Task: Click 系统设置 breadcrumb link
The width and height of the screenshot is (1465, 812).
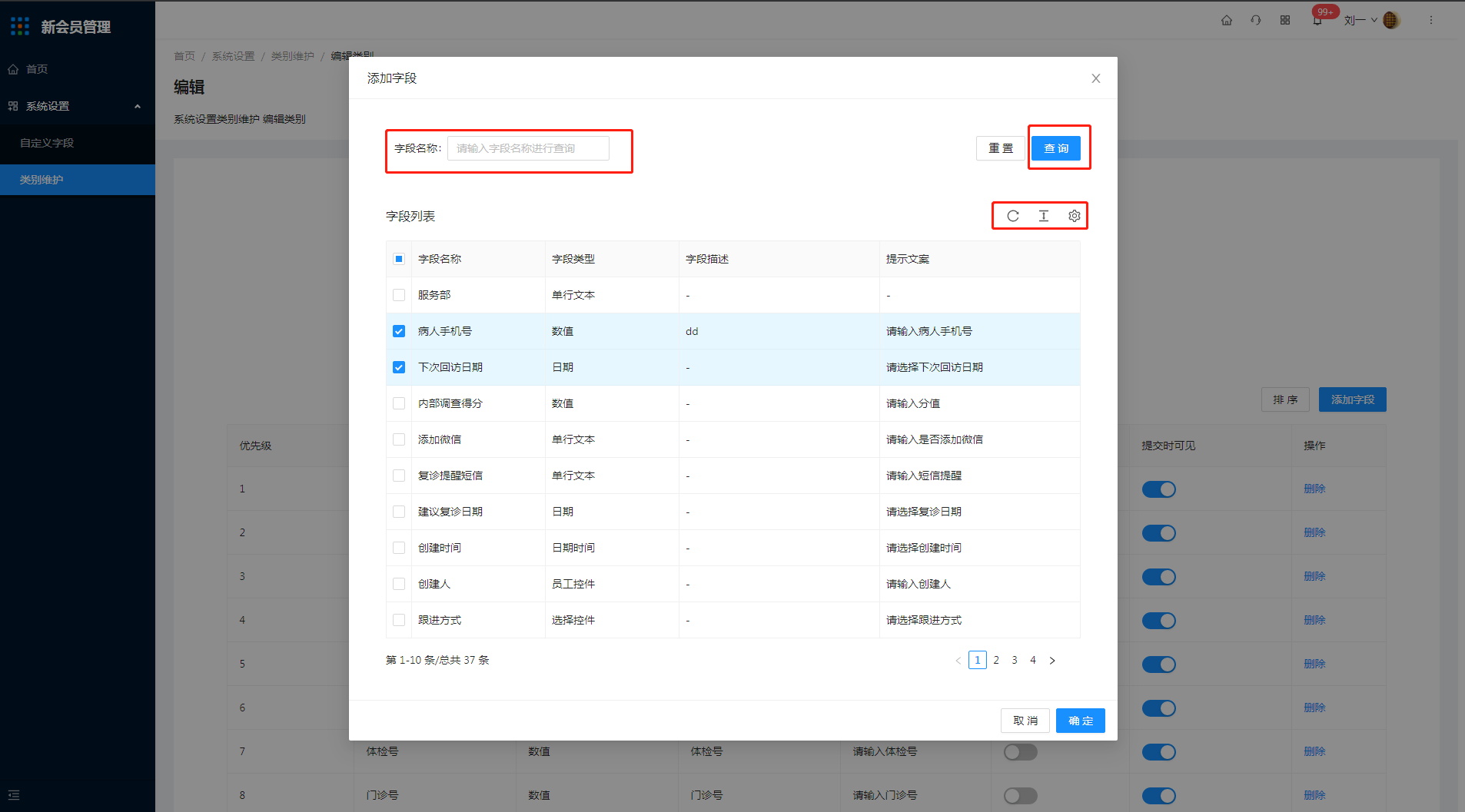Action: pos(233,56)
